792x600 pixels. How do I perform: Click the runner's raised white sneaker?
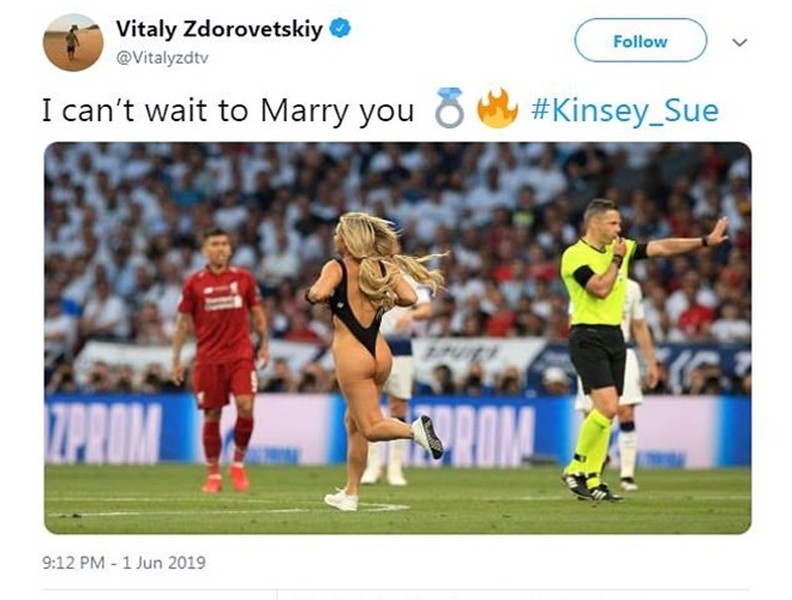tap(427, 436)
